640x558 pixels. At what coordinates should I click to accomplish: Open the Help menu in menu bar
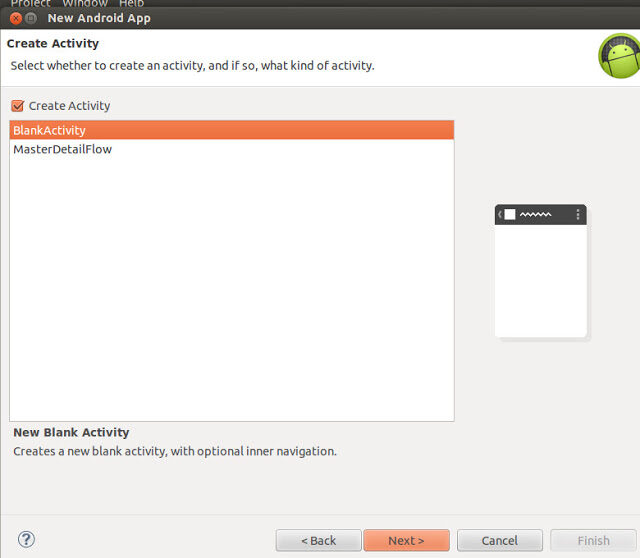coord(131,4)
